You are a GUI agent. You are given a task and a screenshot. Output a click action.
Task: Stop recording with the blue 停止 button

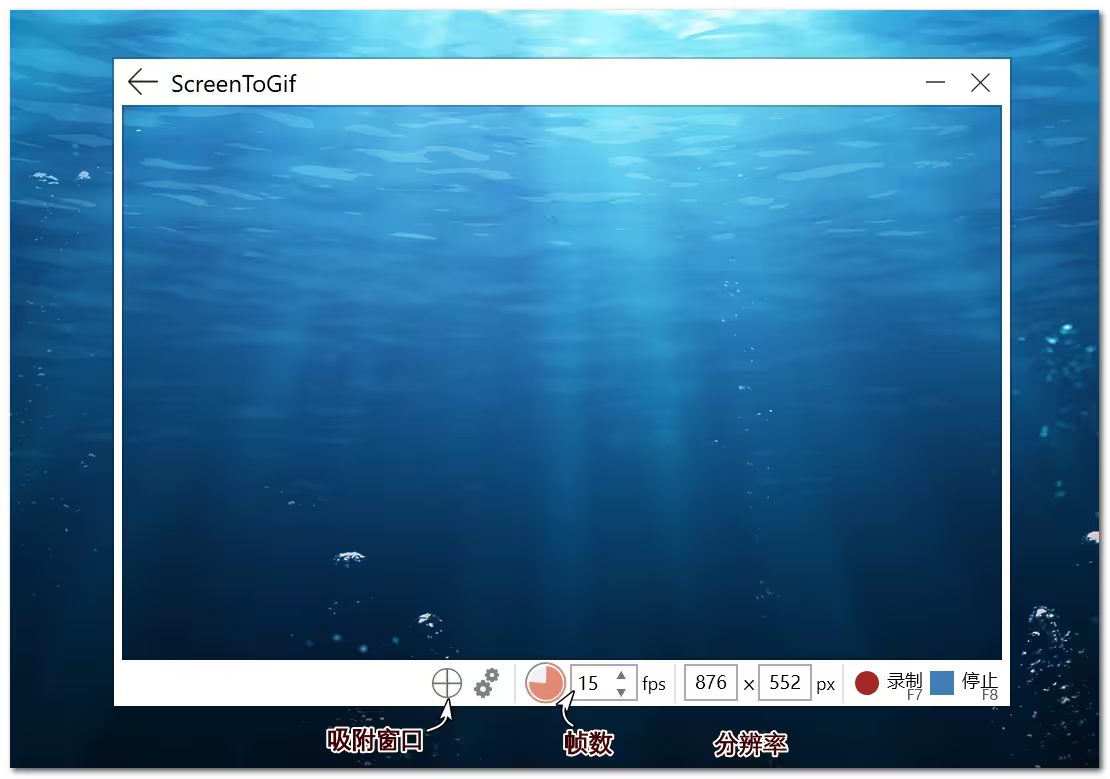[963, 683]
